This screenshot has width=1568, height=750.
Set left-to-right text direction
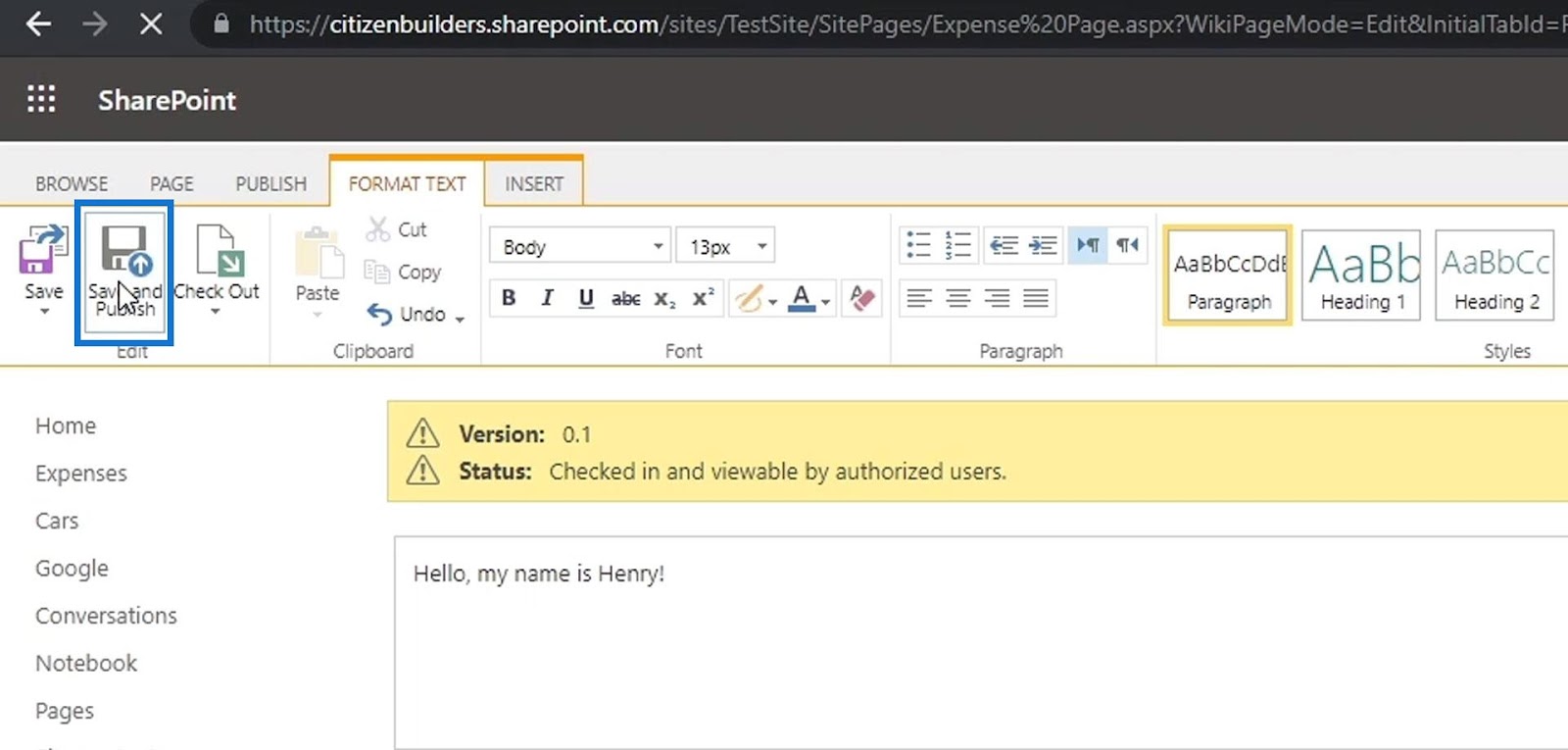tap(1088, 245)
